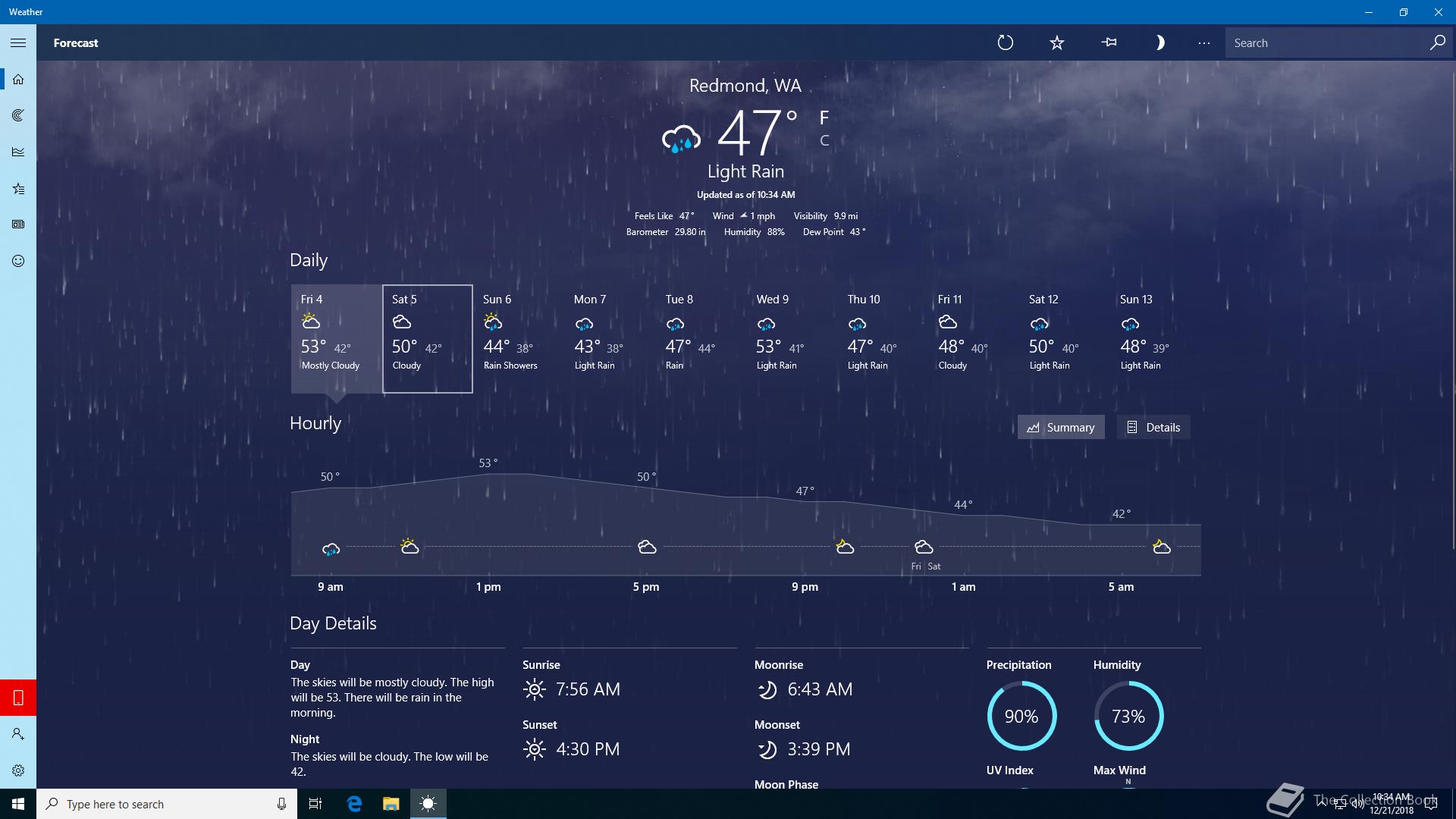Click the Moonset 3:39 PM time

click(x=819, y=749)
